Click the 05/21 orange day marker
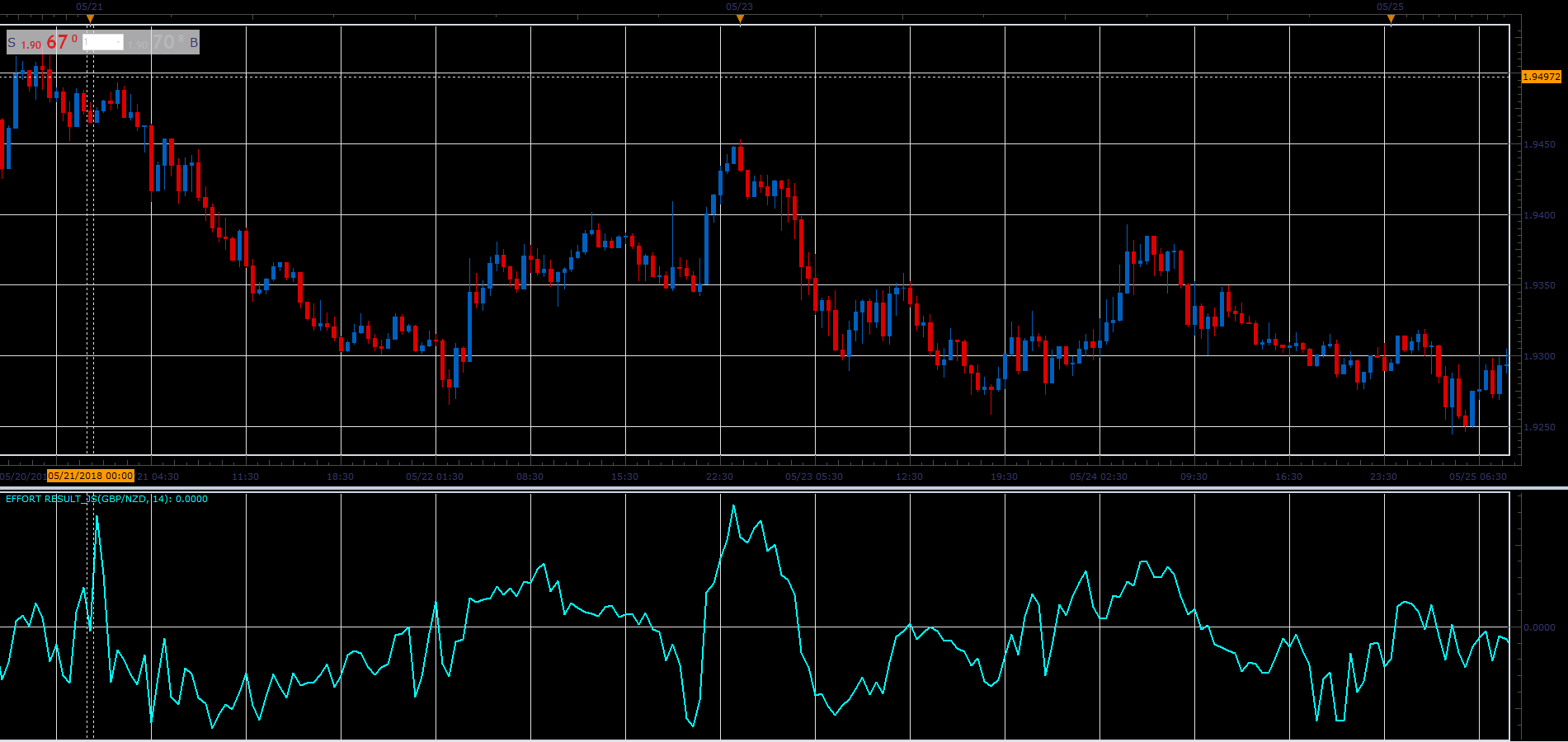Image resolution: width=1568 pixels, height=742 pixels. [x=90, y=18]
